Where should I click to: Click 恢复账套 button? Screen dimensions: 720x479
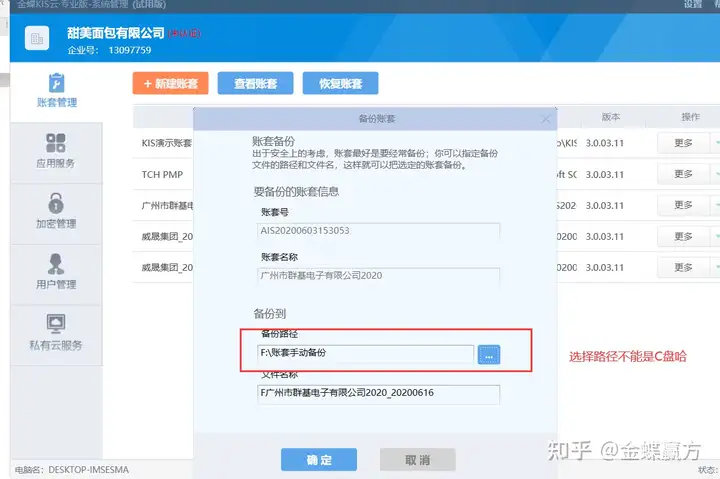coord(340,84)
